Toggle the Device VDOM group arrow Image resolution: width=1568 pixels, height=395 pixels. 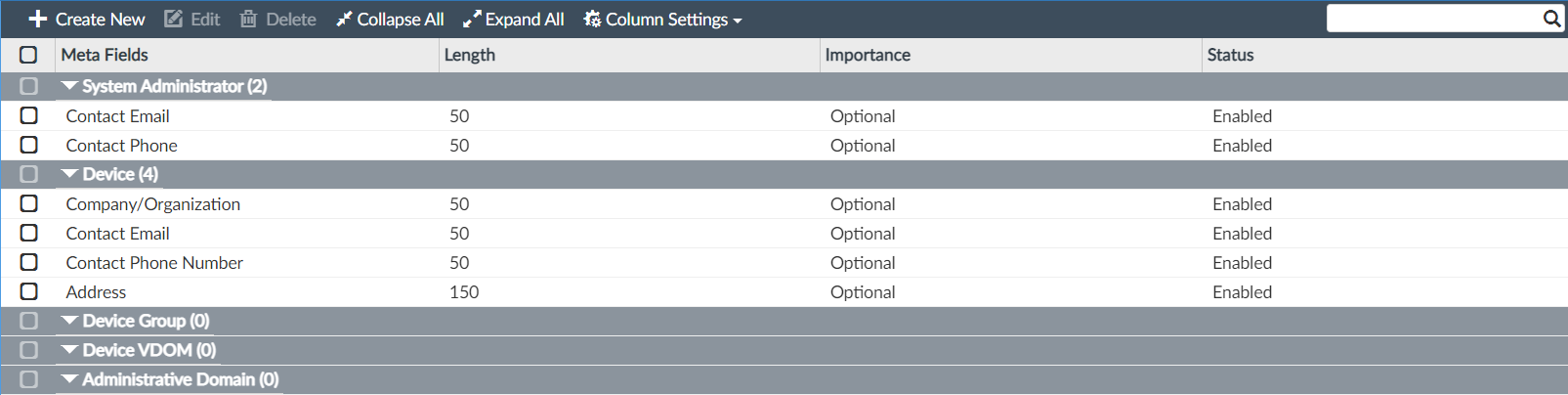click(x=69, y=350)
